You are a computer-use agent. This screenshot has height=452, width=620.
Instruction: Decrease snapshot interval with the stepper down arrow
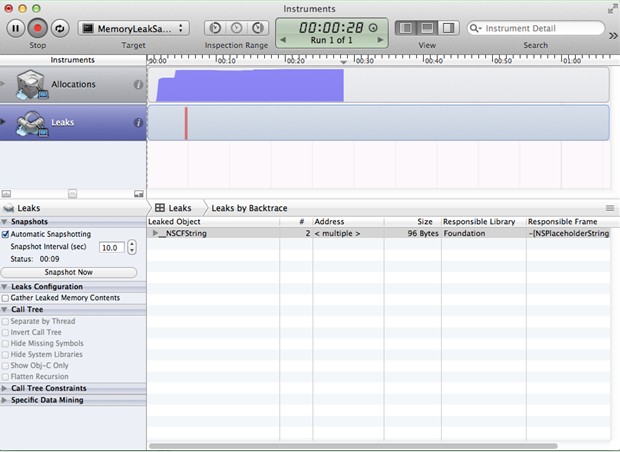click(132, 251)
